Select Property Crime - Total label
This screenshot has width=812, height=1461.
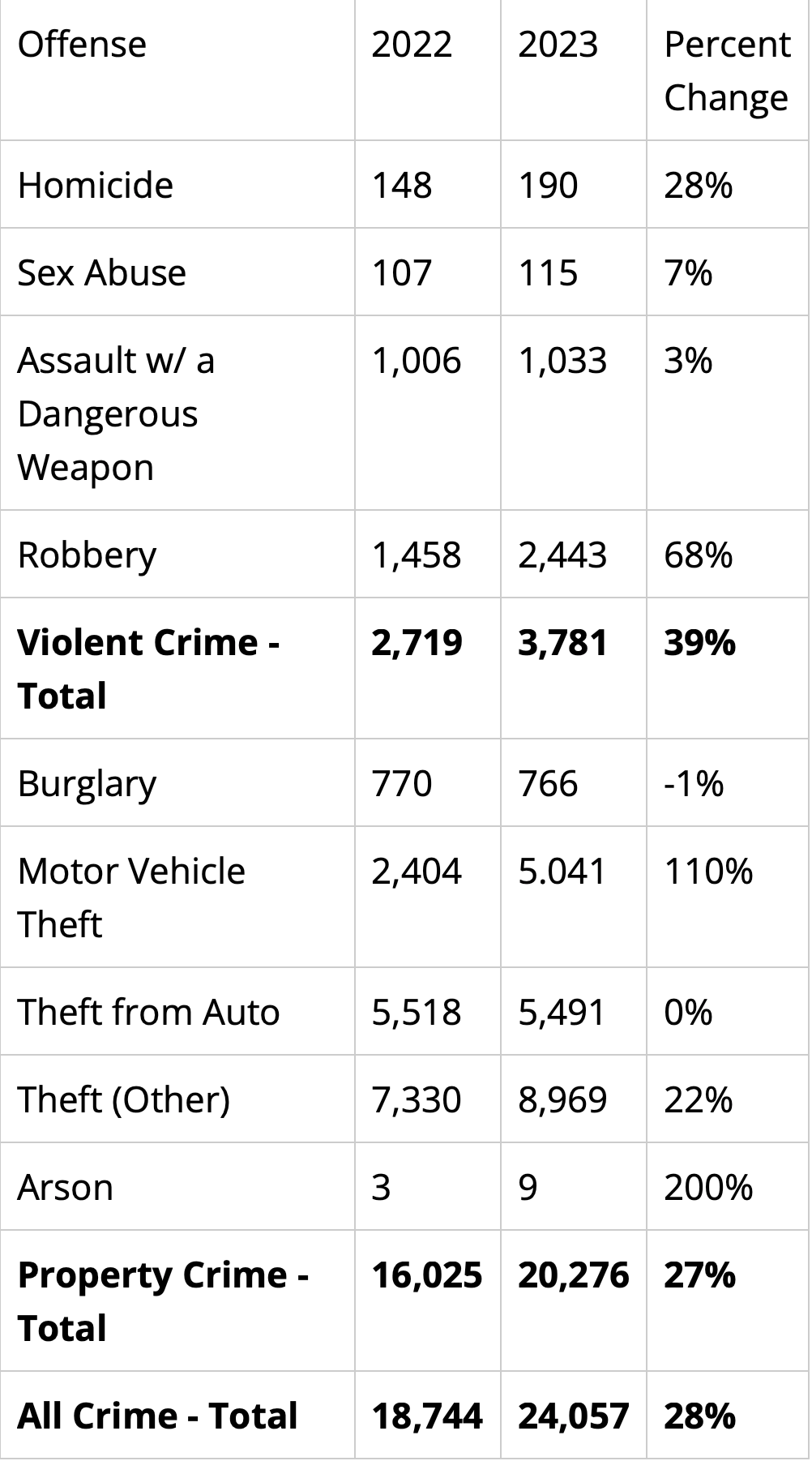click(x=163, y=1301)
